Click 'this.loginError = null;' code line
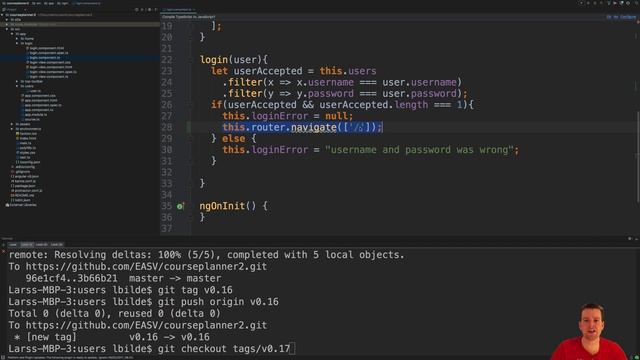Screen dimensions: 640x360 pyautogui.click(x=288, y=116)
